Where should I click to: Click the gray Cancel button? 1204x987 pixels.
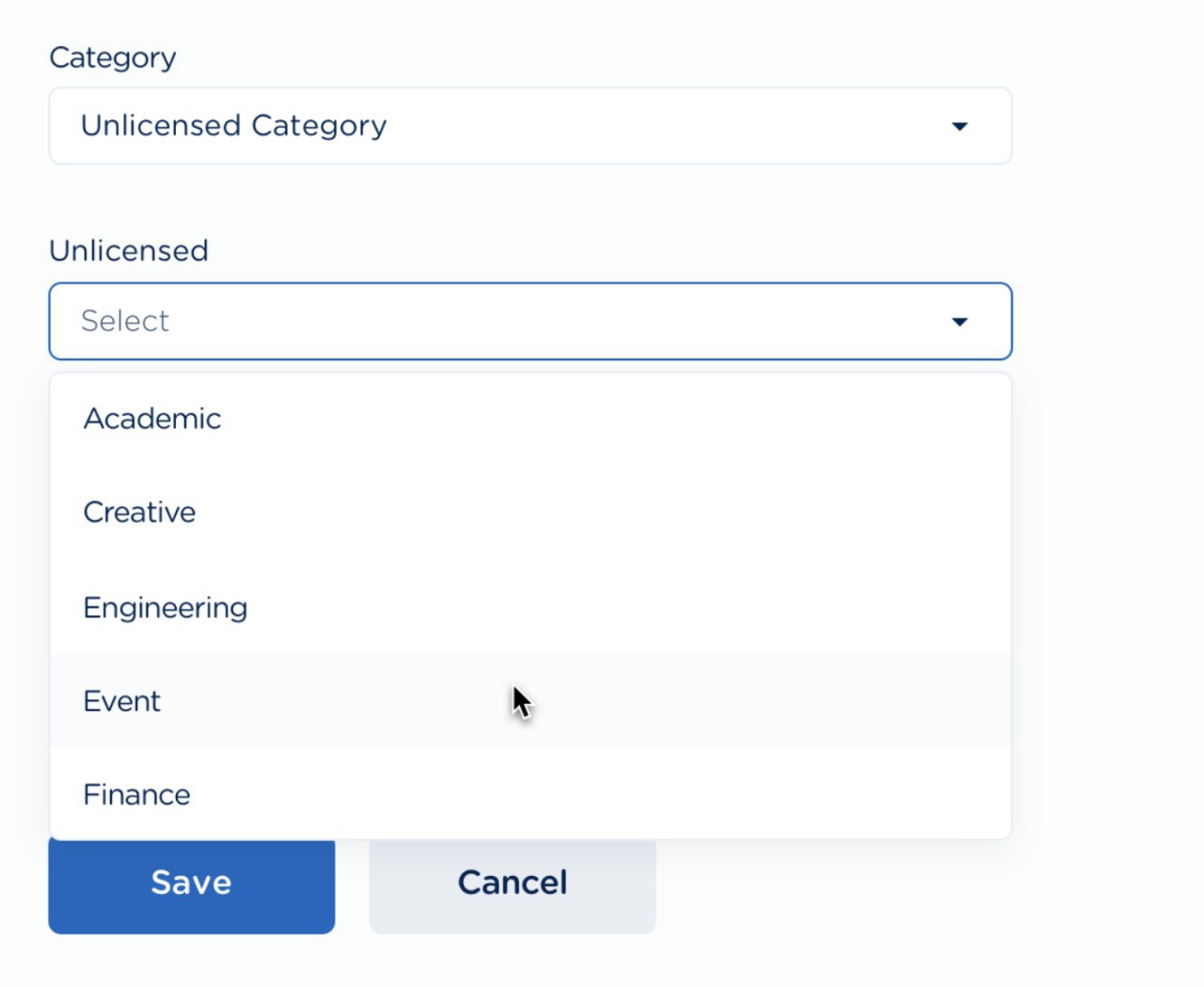point(513,884)
